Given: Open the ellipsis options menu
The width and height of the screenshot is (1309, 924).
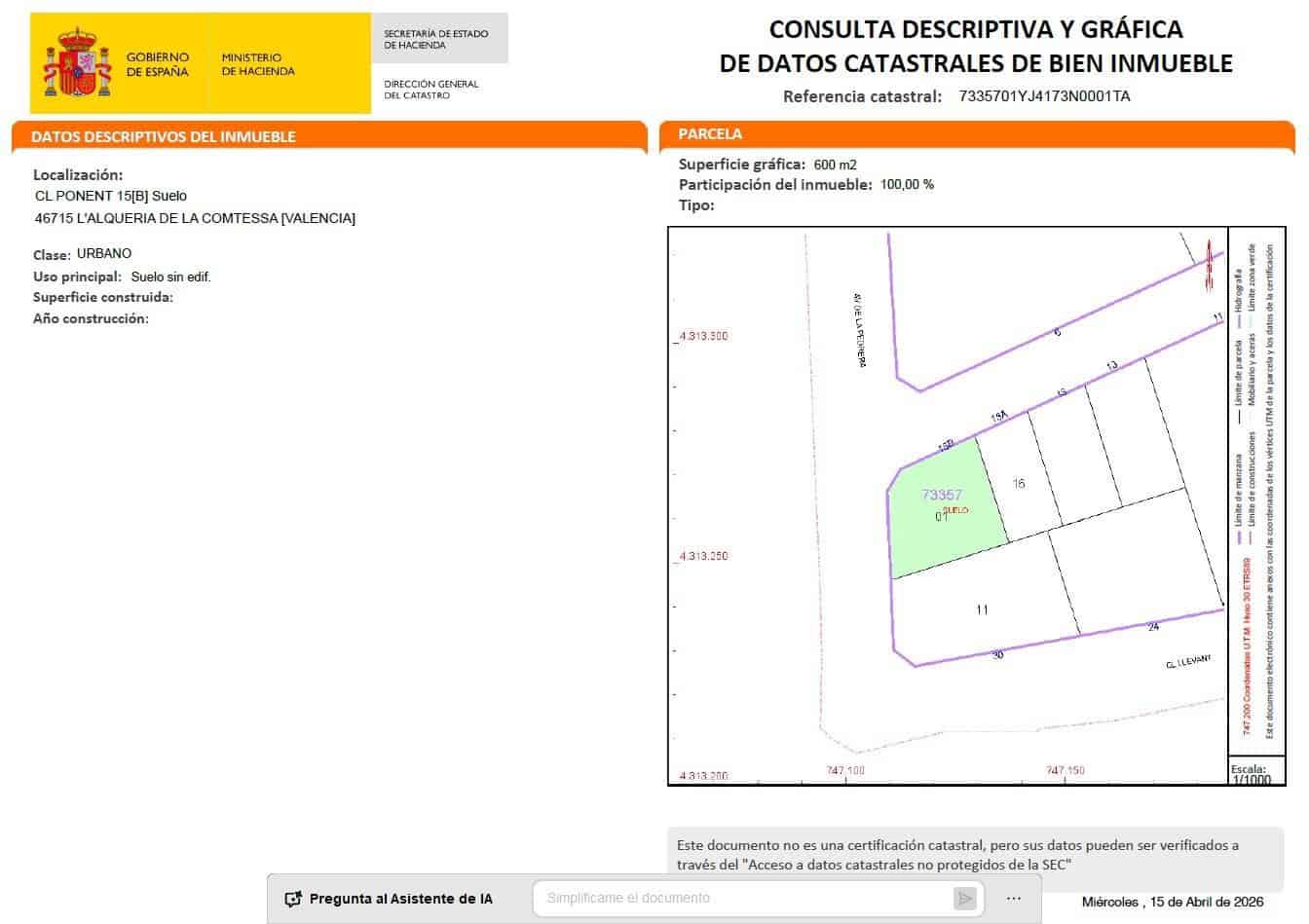Looking at the screenshot, I should click(1014, 898).
